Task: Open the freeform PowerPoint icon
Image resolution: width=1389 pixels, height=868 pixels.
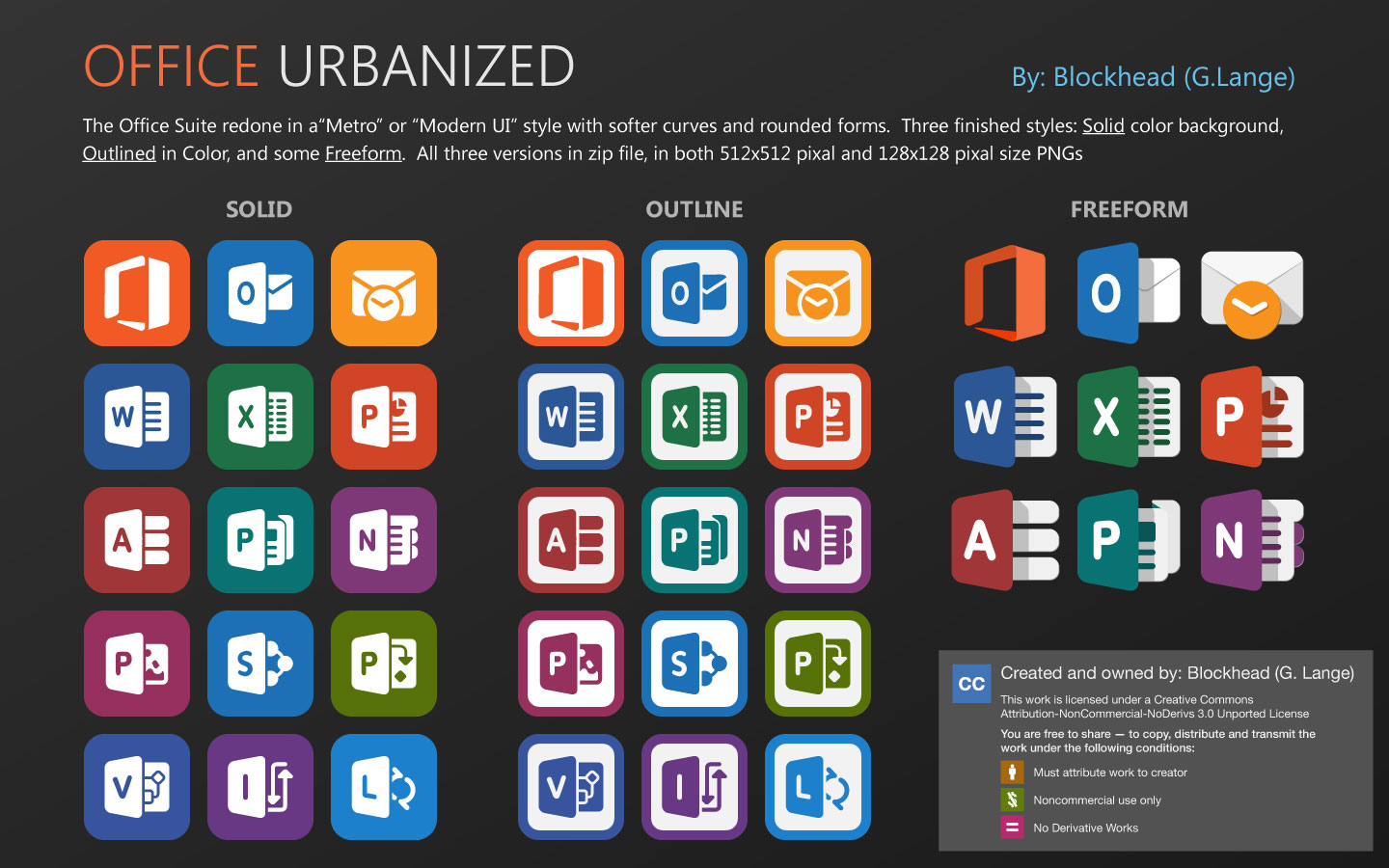Action: tap(1252, 417)
